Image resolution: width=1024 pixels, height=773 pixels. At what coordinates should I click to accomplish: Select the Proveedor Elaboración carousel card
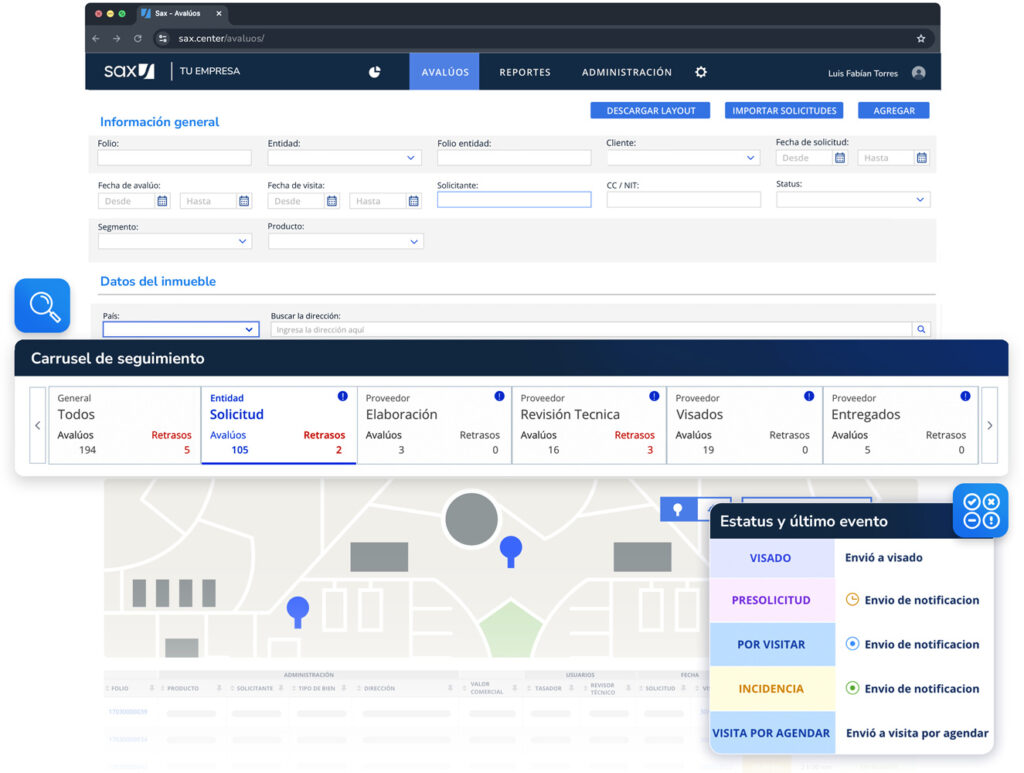[x=434, y=425]
